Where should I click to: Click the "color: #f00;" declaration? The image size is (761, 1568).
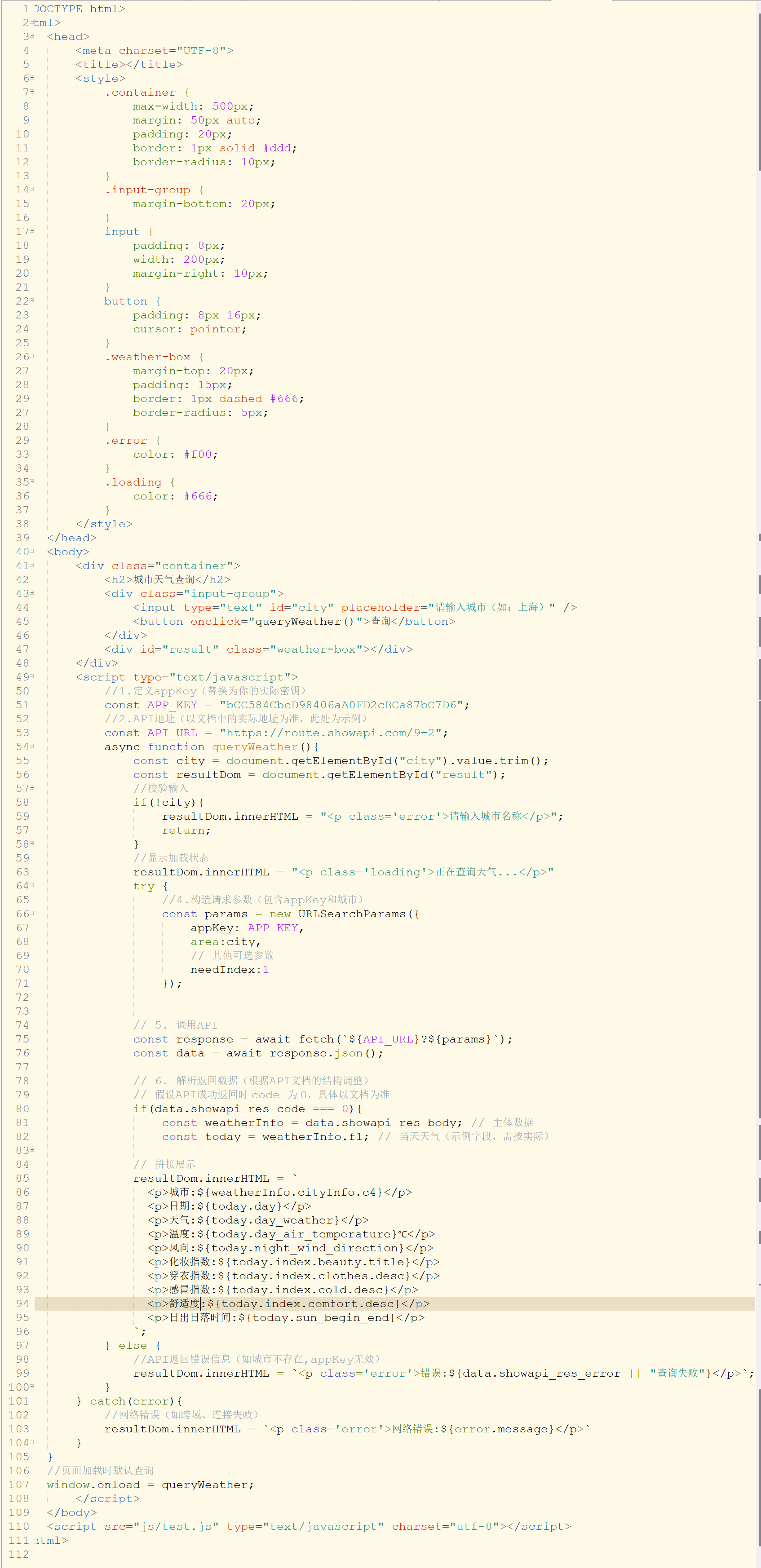(175, 455)
